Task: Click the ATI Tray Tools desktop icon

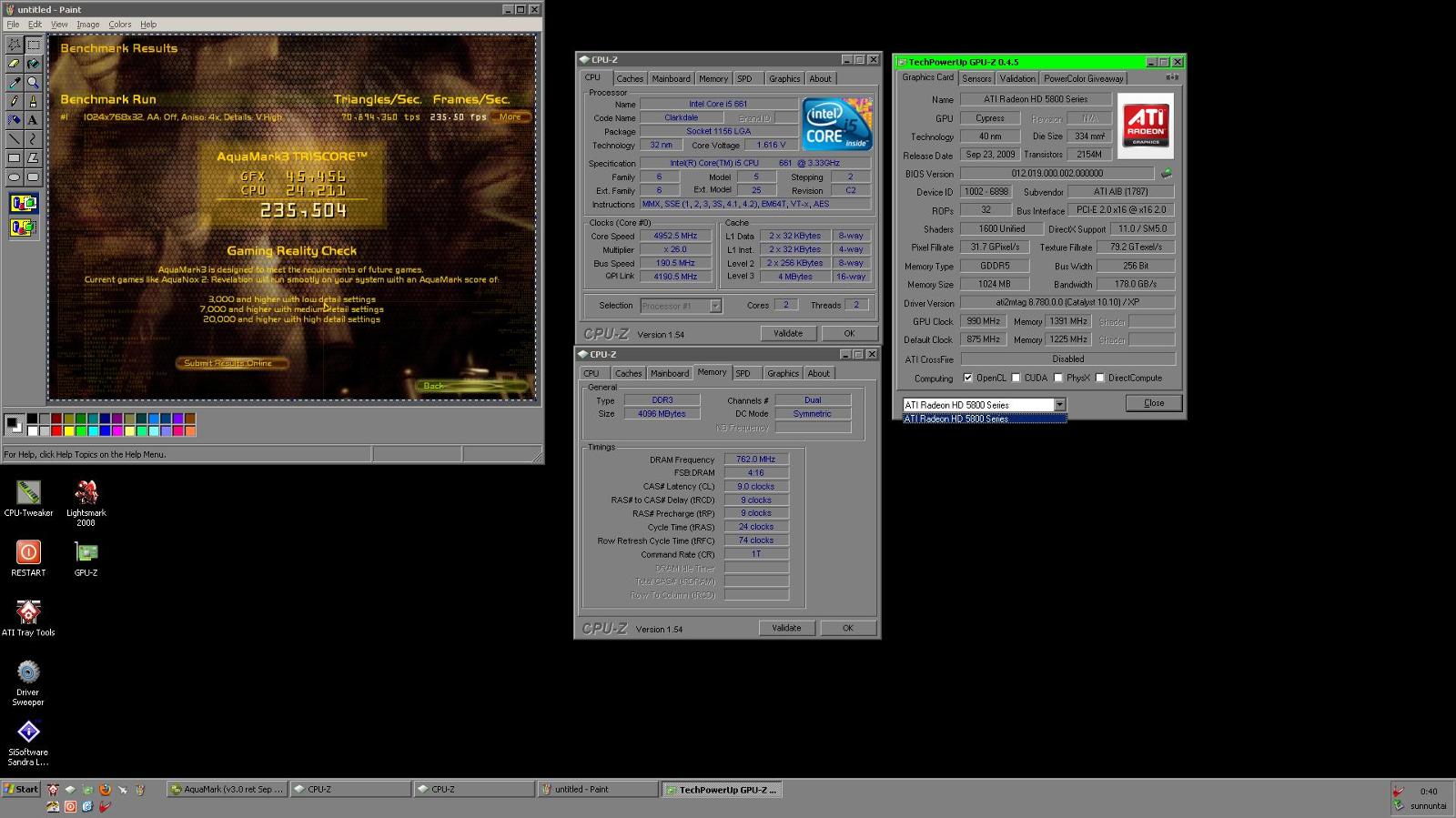Action: (x=28, y=618)
